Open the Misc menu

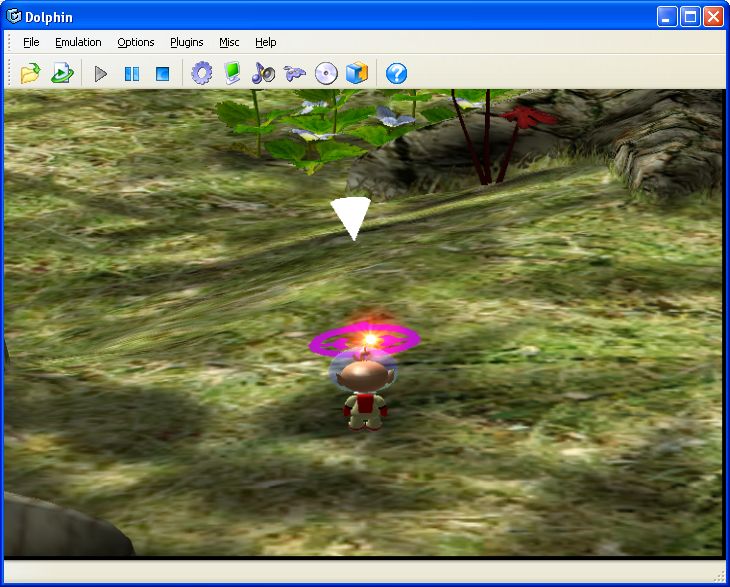[229, 42]
